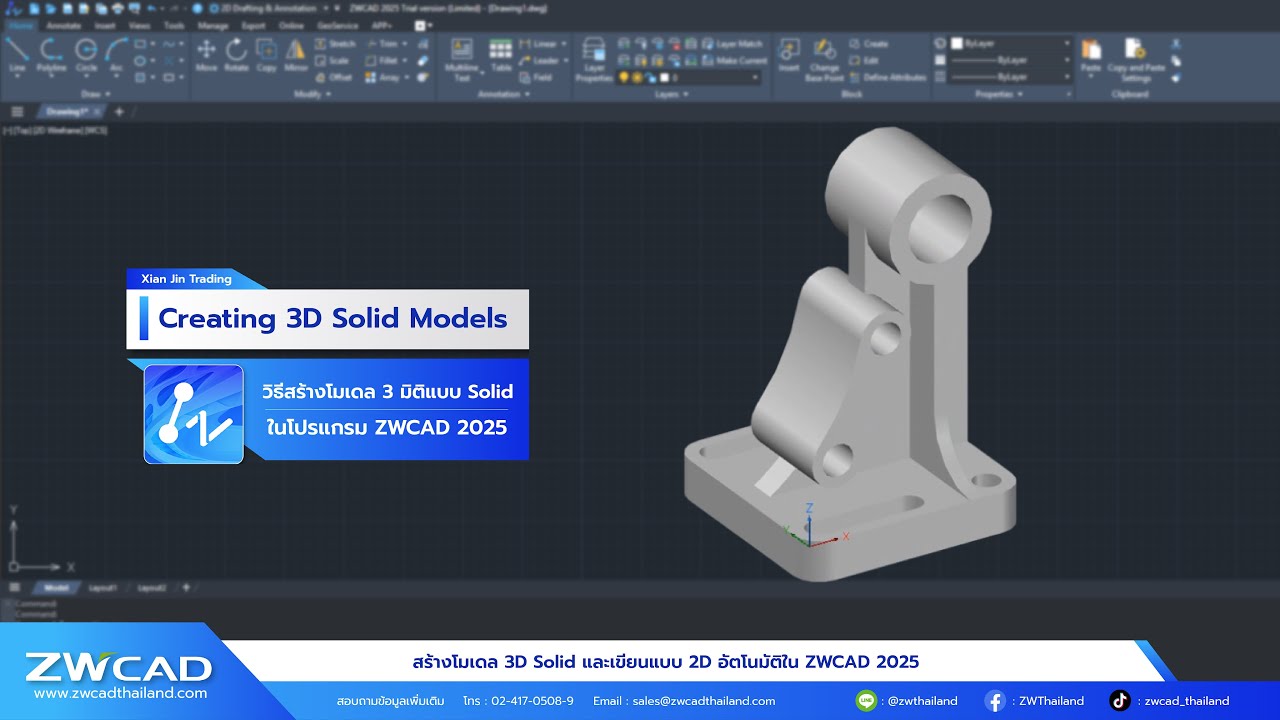Activate the Rotate tool
This screenshot has height=720, width=1280.
(x=236, y=56)
